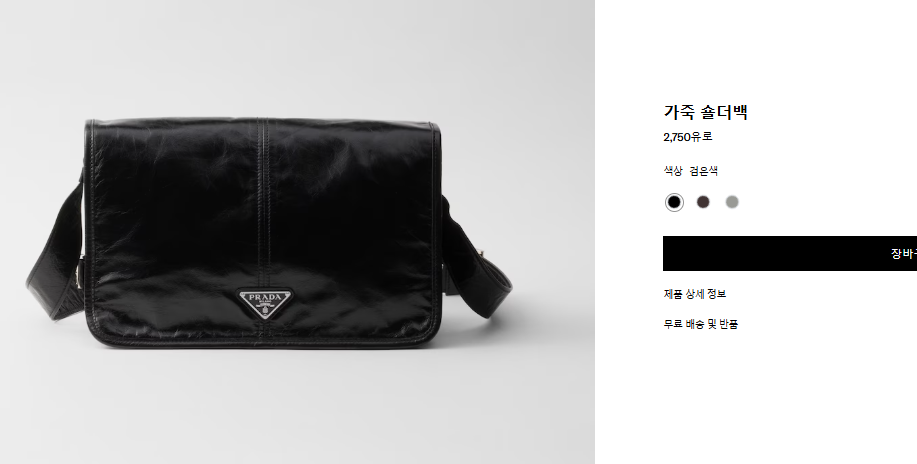Click the bottom edge of the bag flap
The width and height of the screenshot is (917, 464).
point(263,340)
